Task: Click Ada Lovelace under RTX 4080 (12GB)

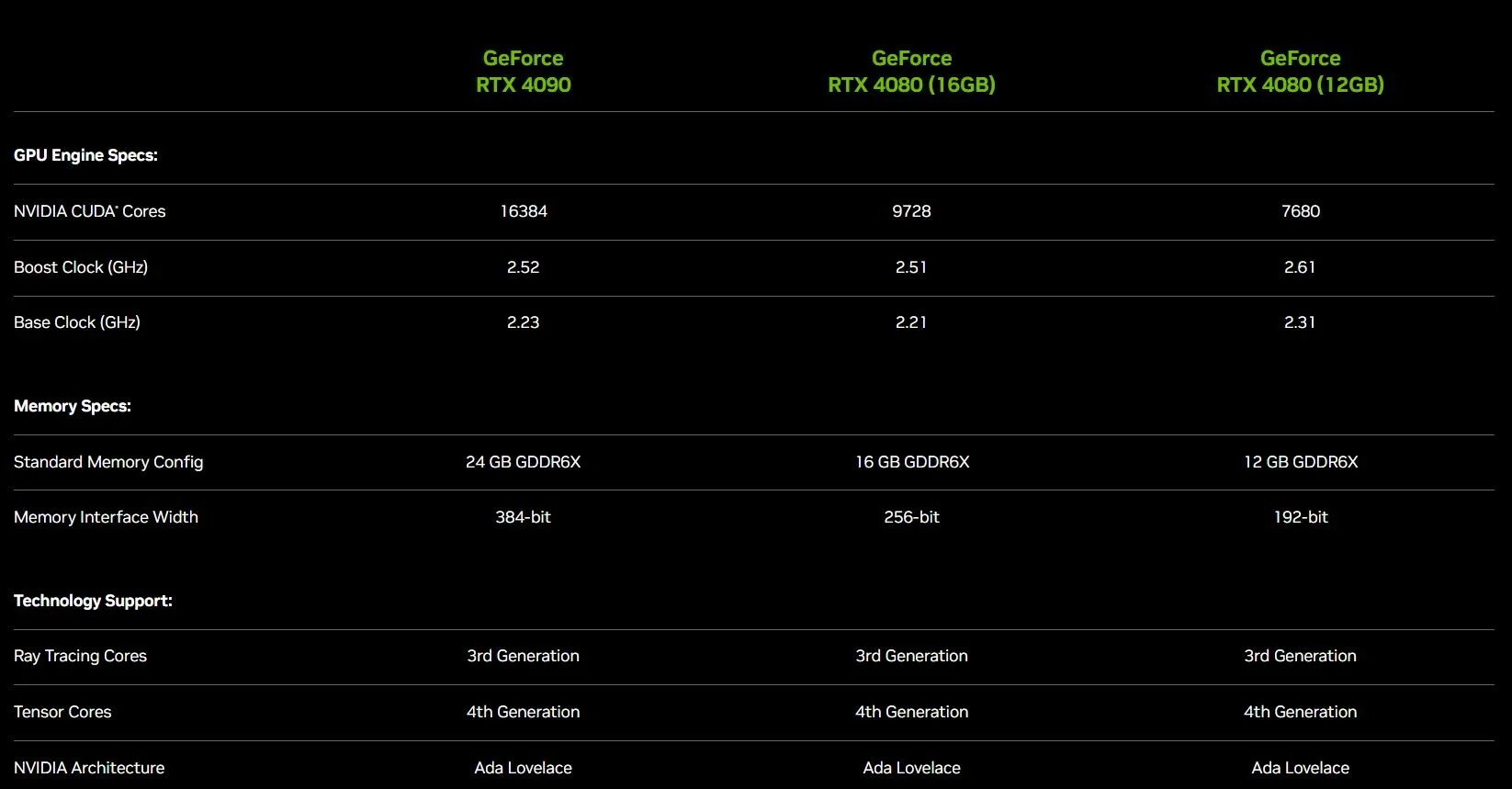Action: point(1301,768)
